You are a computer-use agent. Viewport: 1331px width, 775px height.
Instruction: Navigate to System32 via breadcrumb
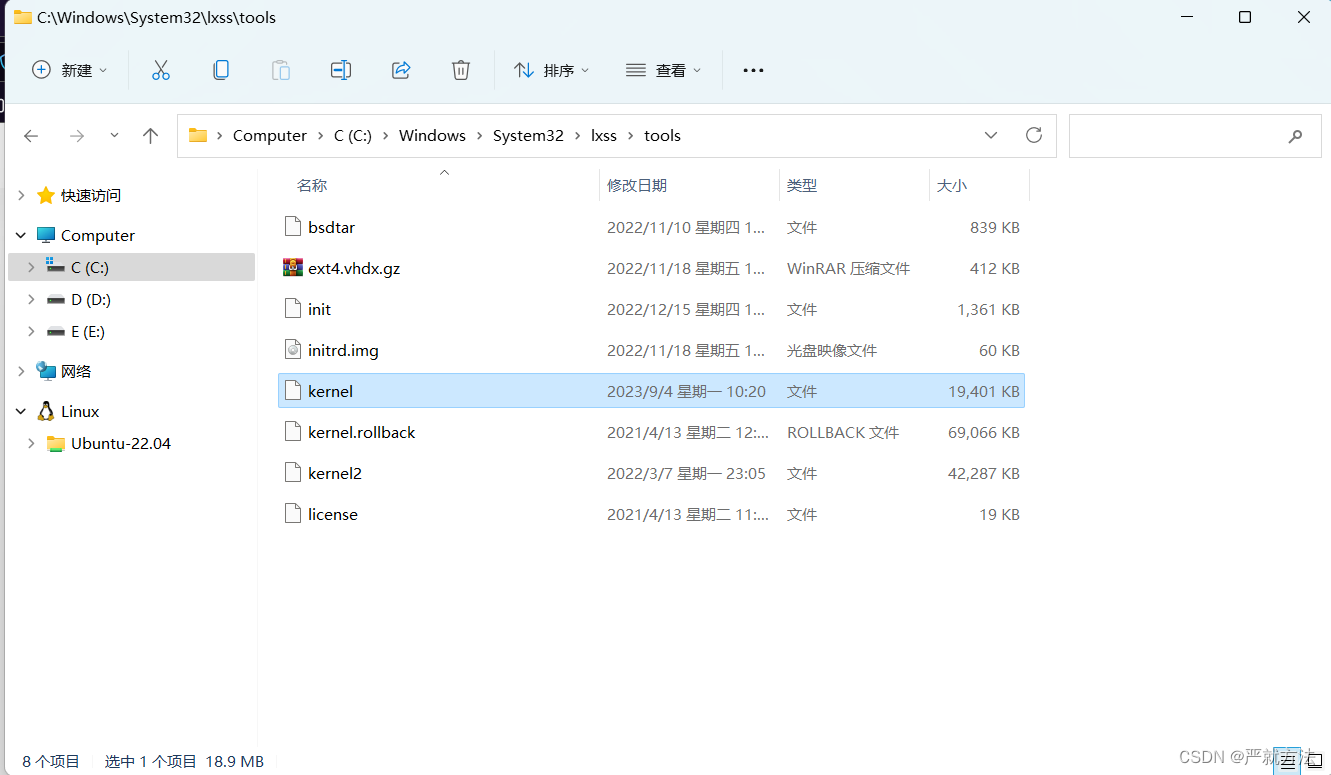pos(528,135)
